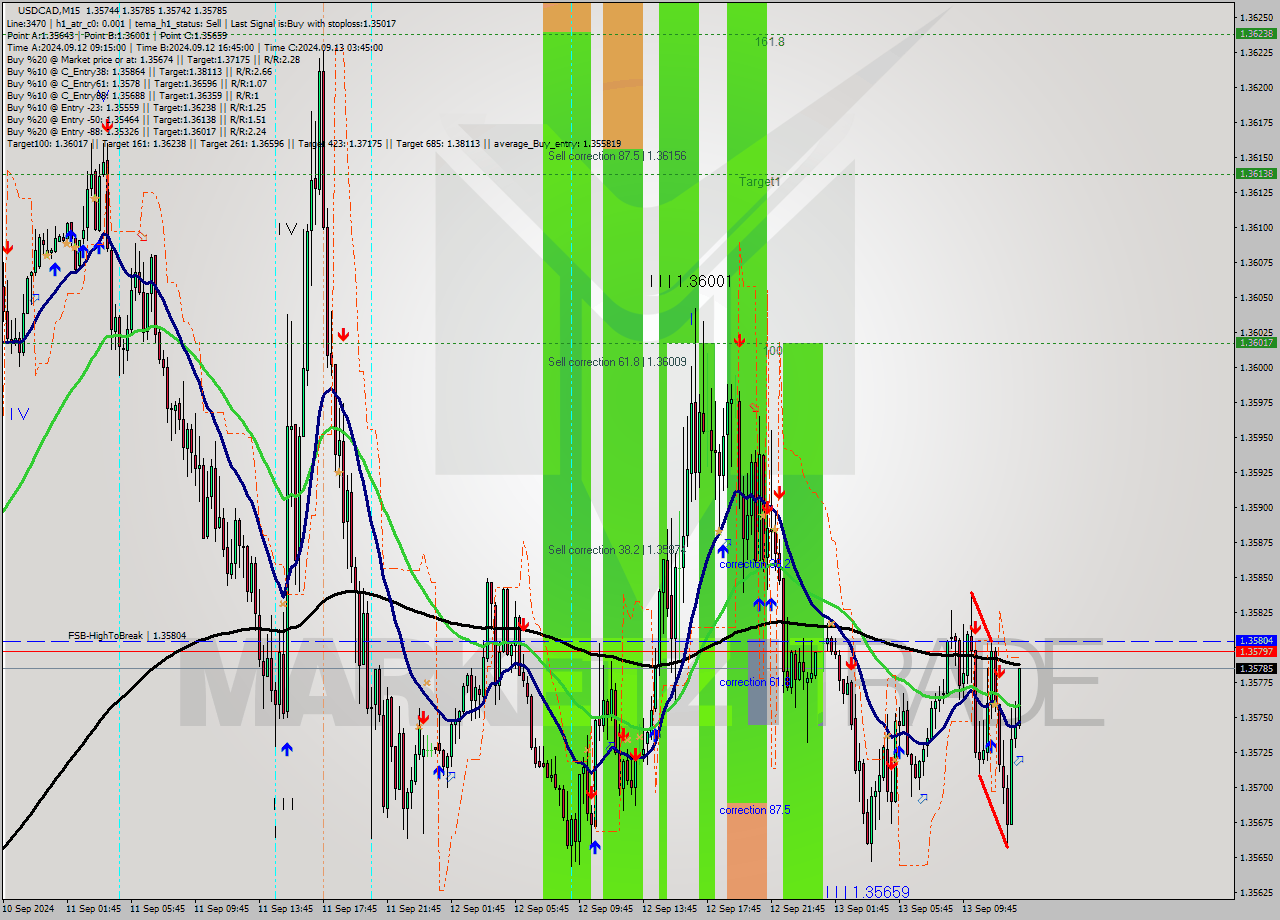Click the blue buy arrow below the 12 Sep 09:45 lows
This screenshot has height=920, width=1280.
595,845
